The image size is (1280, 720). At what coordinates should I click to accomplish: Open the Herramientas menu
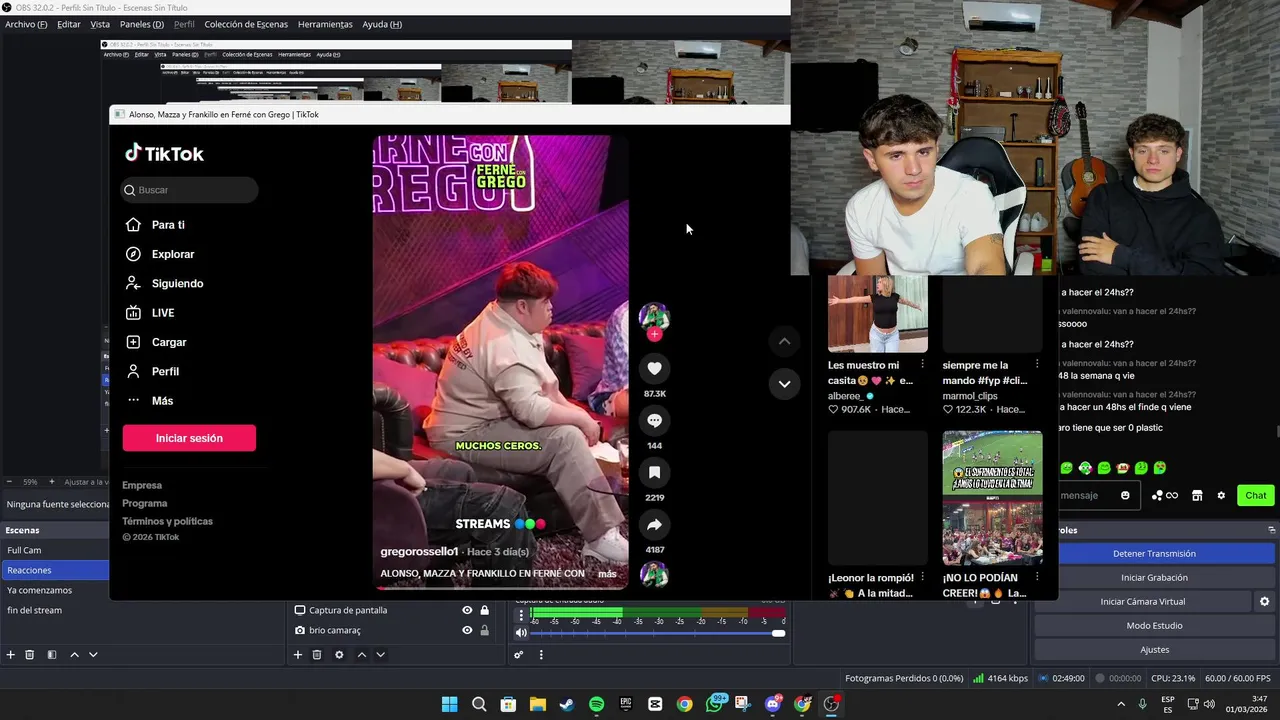[325, 24]
